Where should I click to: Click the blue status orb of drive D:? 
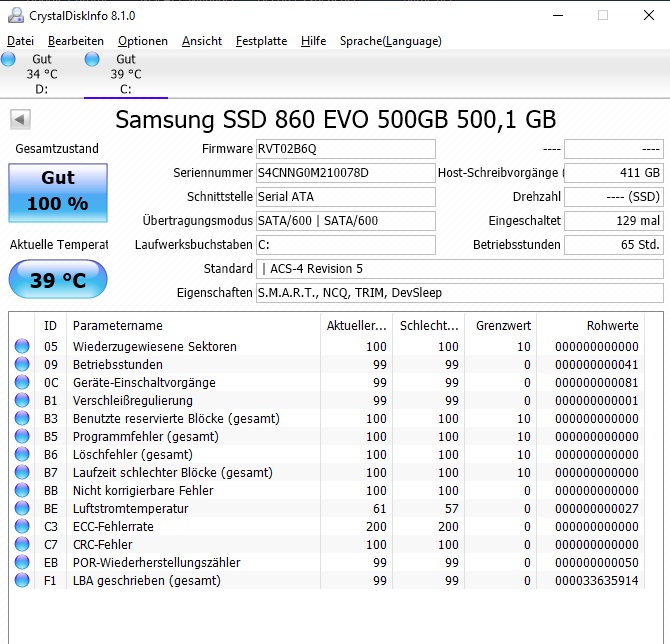coord(8,59)
